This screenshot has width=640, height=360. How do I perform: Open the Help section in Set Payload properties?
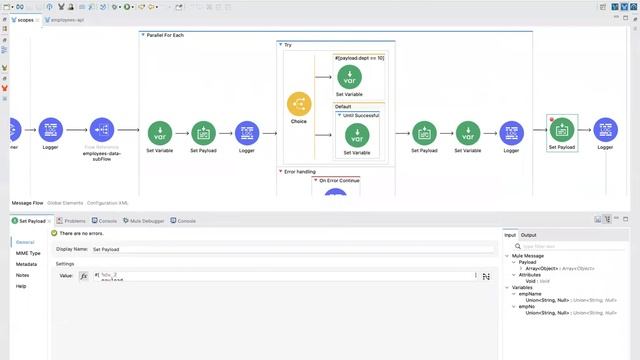pos(21,287)
